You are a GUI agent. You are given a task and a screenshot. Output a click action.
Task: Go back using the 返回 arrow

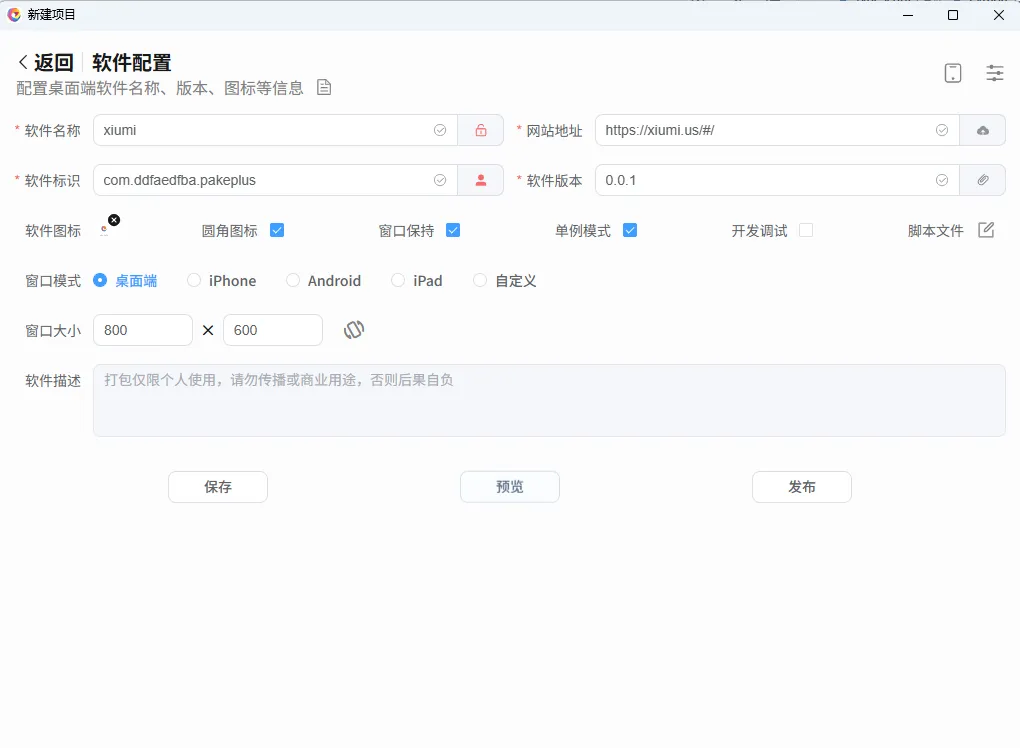(23, 62)
